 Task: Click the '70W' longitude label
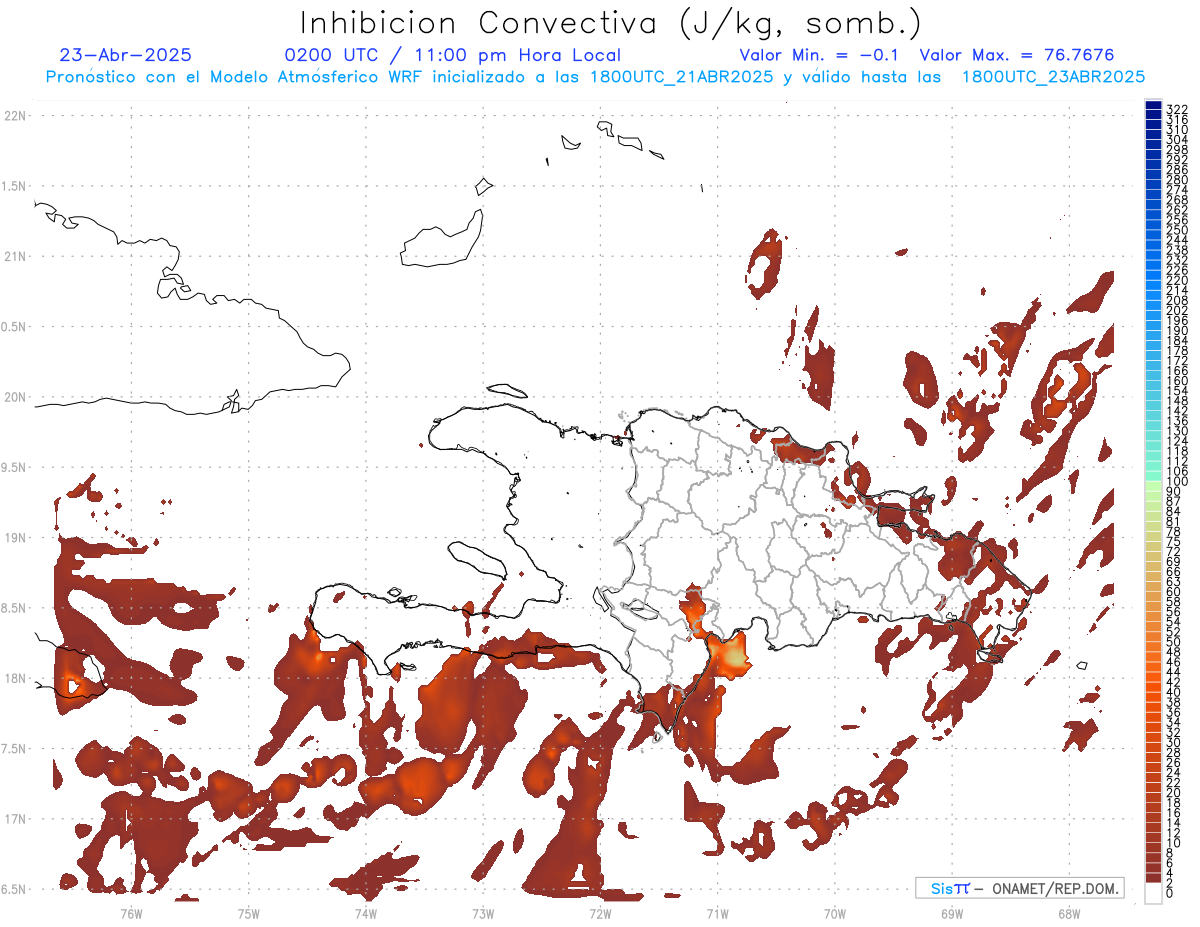tap(835, 913)
